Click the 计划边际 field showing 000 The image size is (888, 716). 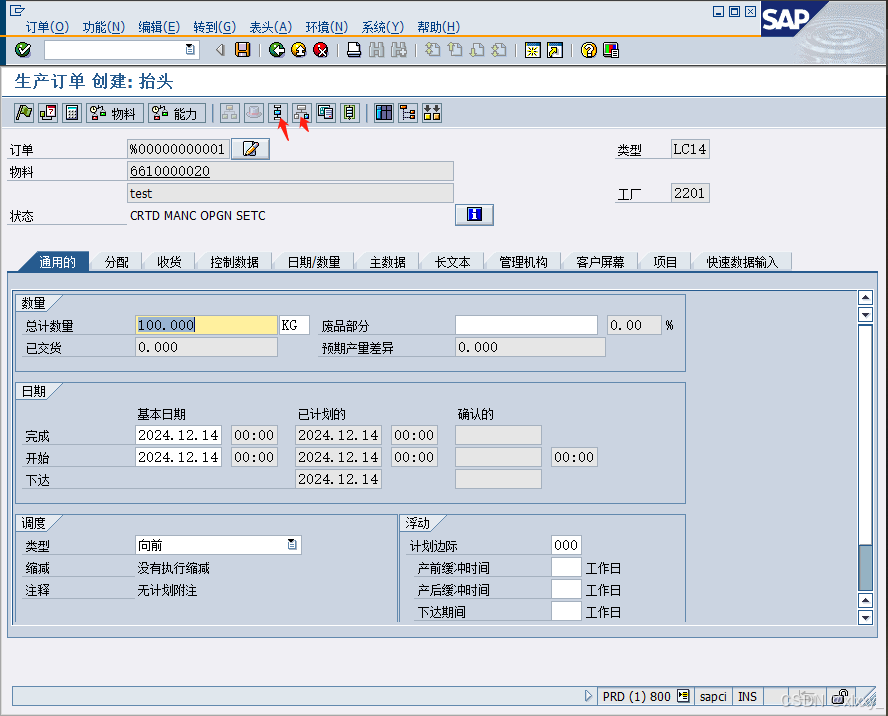click(566, 545)
